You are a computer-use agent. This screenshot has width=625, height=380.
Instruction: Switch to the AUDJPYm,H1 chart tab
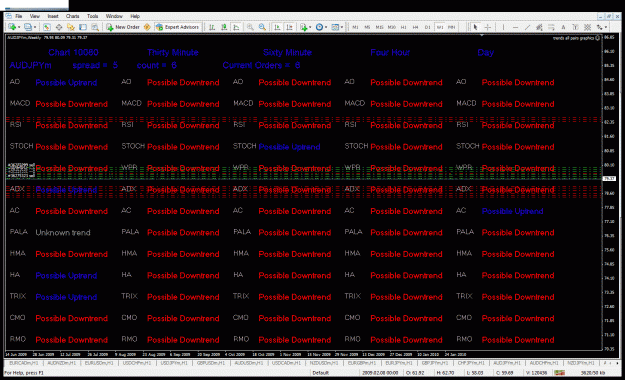[507, 363]
